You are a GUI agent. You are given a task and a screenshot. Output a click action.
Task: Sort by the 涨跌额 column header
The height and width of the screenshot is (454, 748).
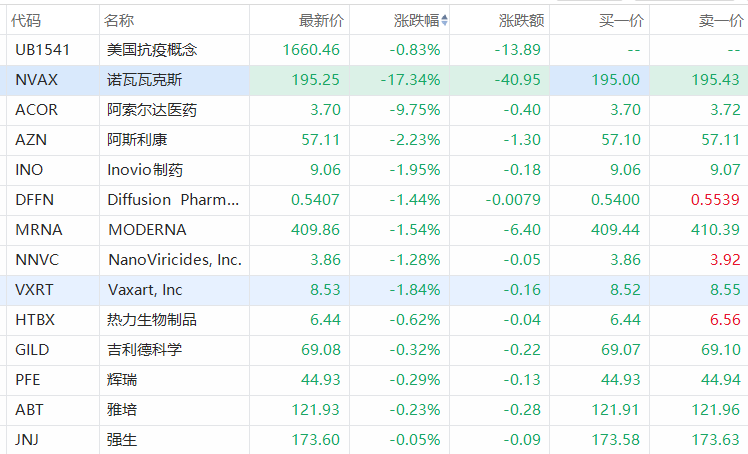(519, 20)
